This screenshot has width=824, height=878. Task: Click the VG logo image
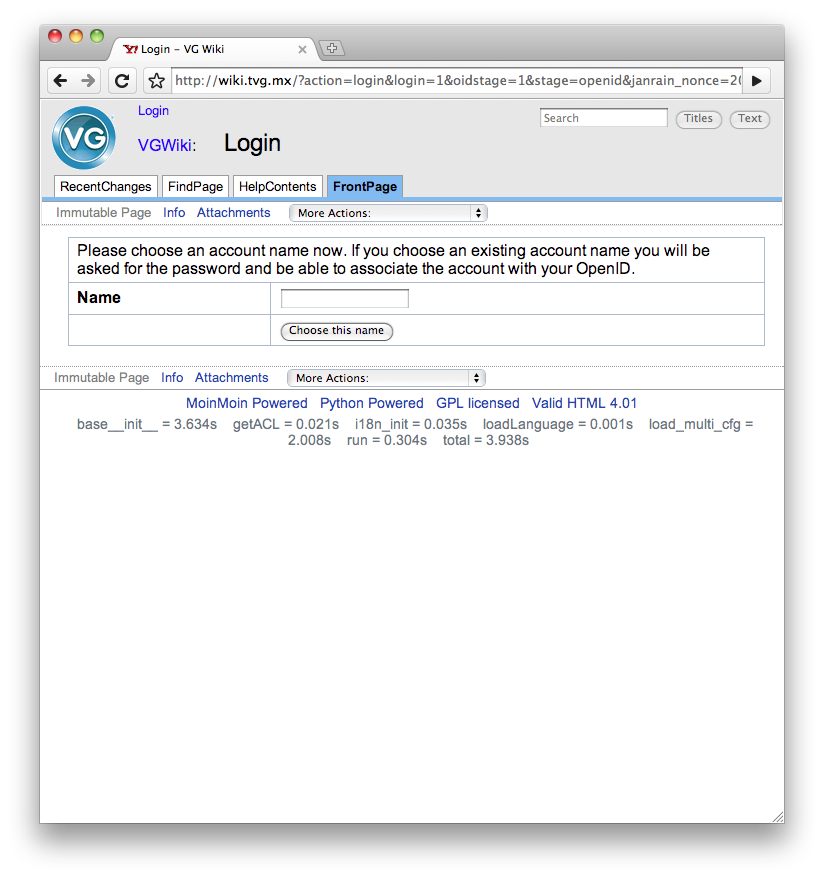(84, 138)
